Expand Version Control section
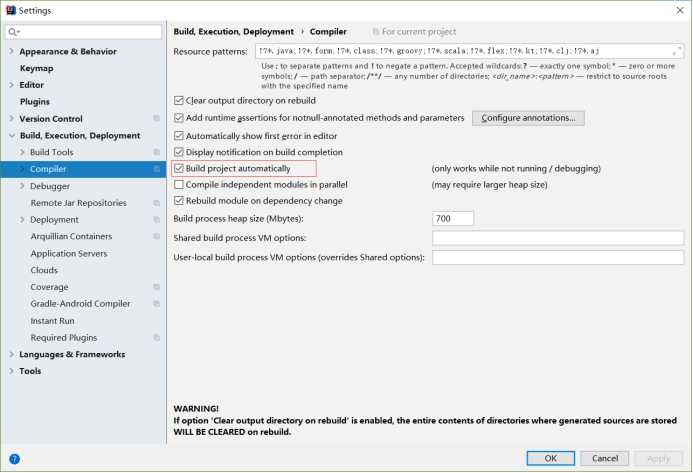 coord(11,118)
